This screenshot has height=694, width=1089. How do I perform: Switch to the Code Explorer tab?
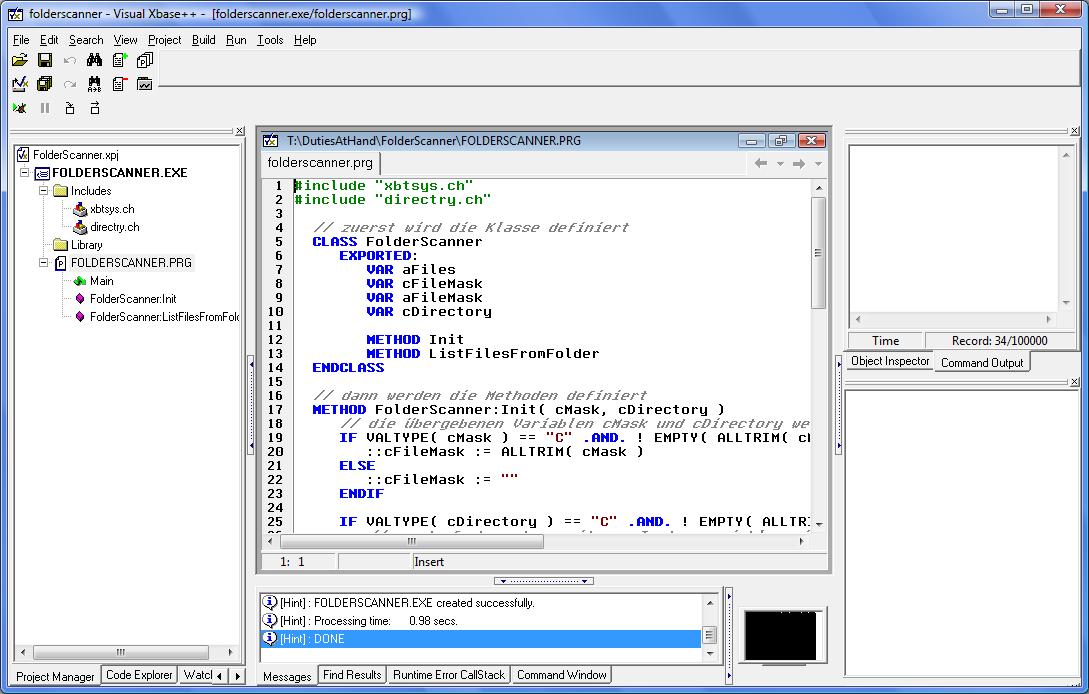tap(139, 675)
